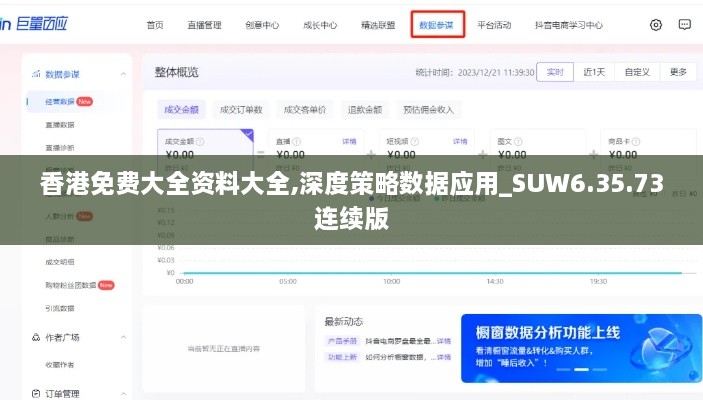Click the 功能上新 tag in 最新动态

tap(342, 357)
